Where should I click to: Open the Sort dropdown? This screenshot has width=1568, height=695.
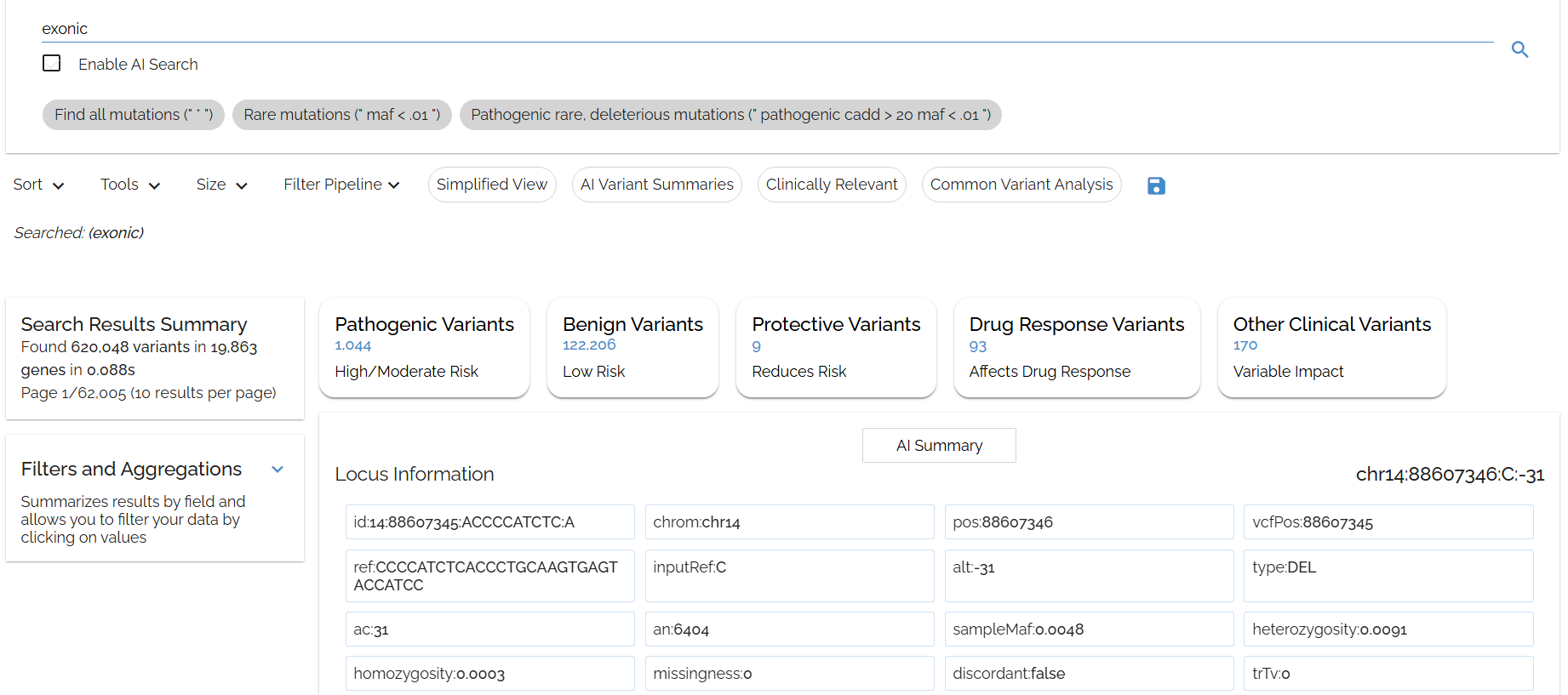[38, 185]
